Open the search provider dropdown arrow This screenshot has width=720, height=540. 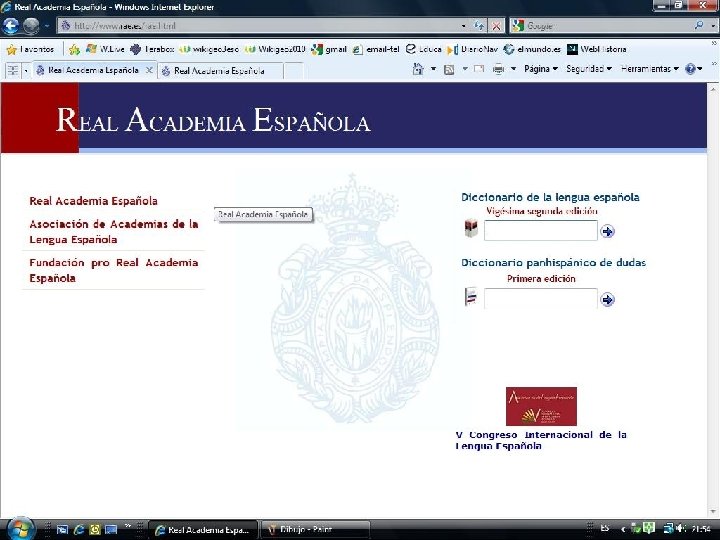tap(713, 26)
